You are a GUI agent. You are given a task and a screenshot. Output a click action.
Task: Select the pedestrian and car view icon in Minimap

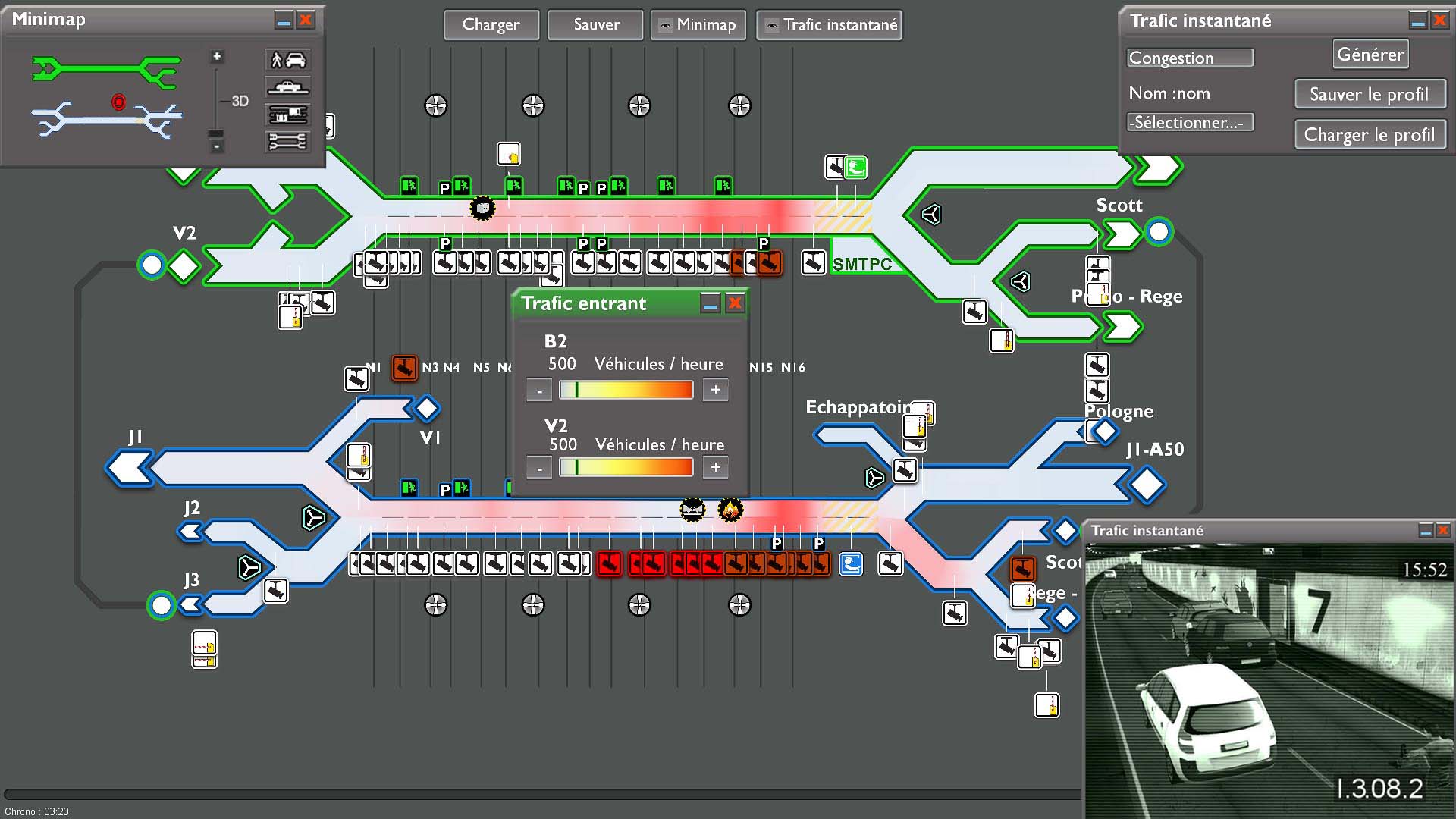pos(288,59)
